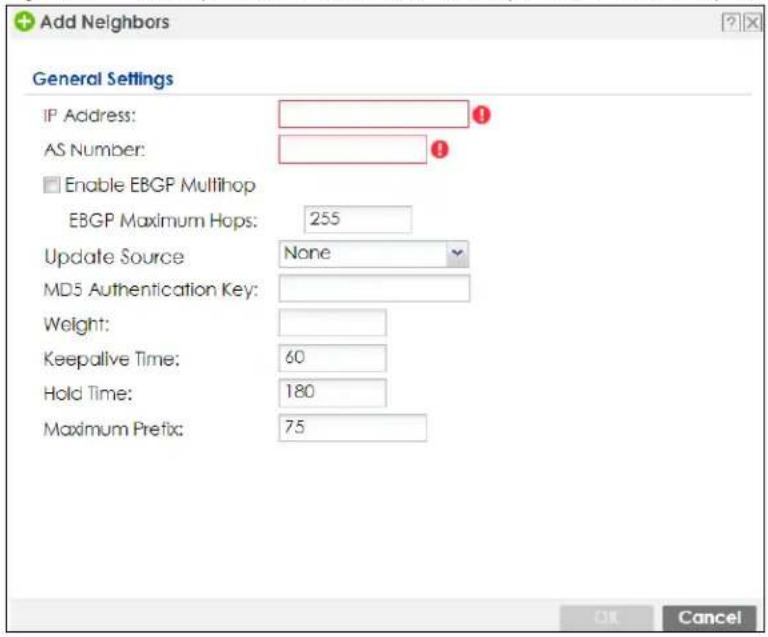Open the help question mark icon
Screen dimensions: 768x637
(x=730, y=23)
